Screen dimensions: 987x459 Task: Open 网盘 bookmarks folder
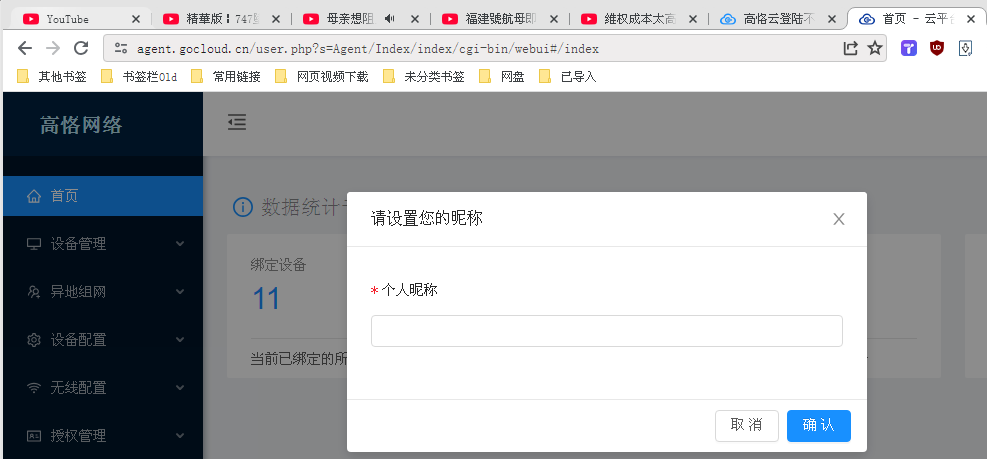[x=502, y=77]
